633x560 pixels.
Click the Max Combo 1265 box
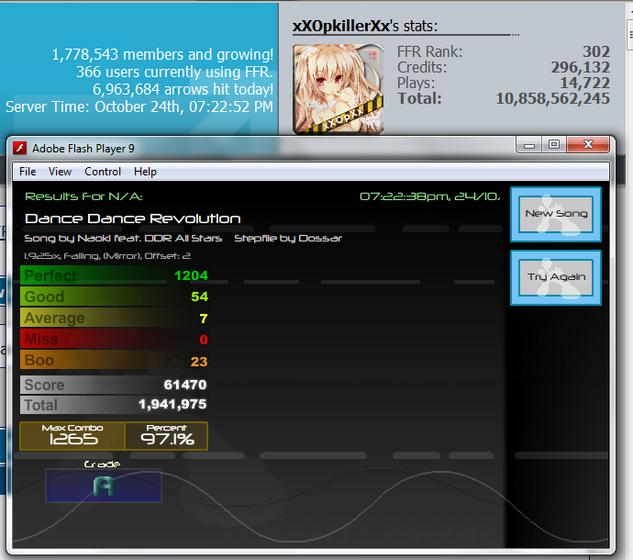pyautogui.click(x=73, y=436)
